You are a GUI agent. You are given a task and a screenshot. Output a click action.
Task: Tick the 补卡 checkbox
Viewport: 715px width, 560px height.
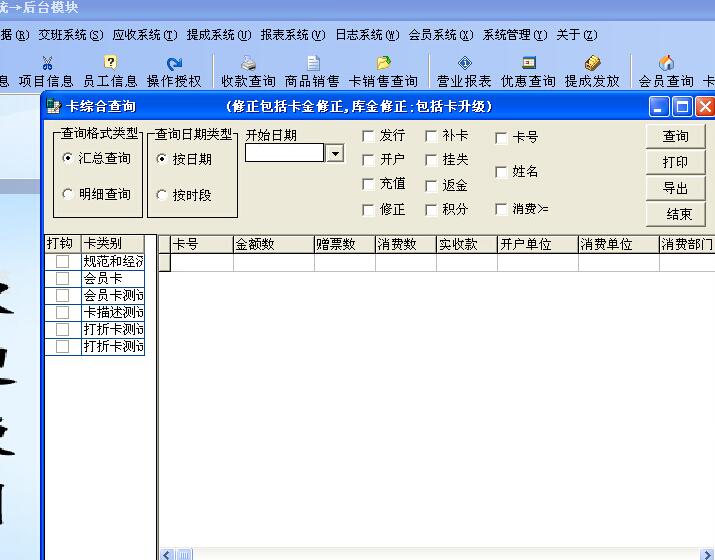(x=431, y=136)
